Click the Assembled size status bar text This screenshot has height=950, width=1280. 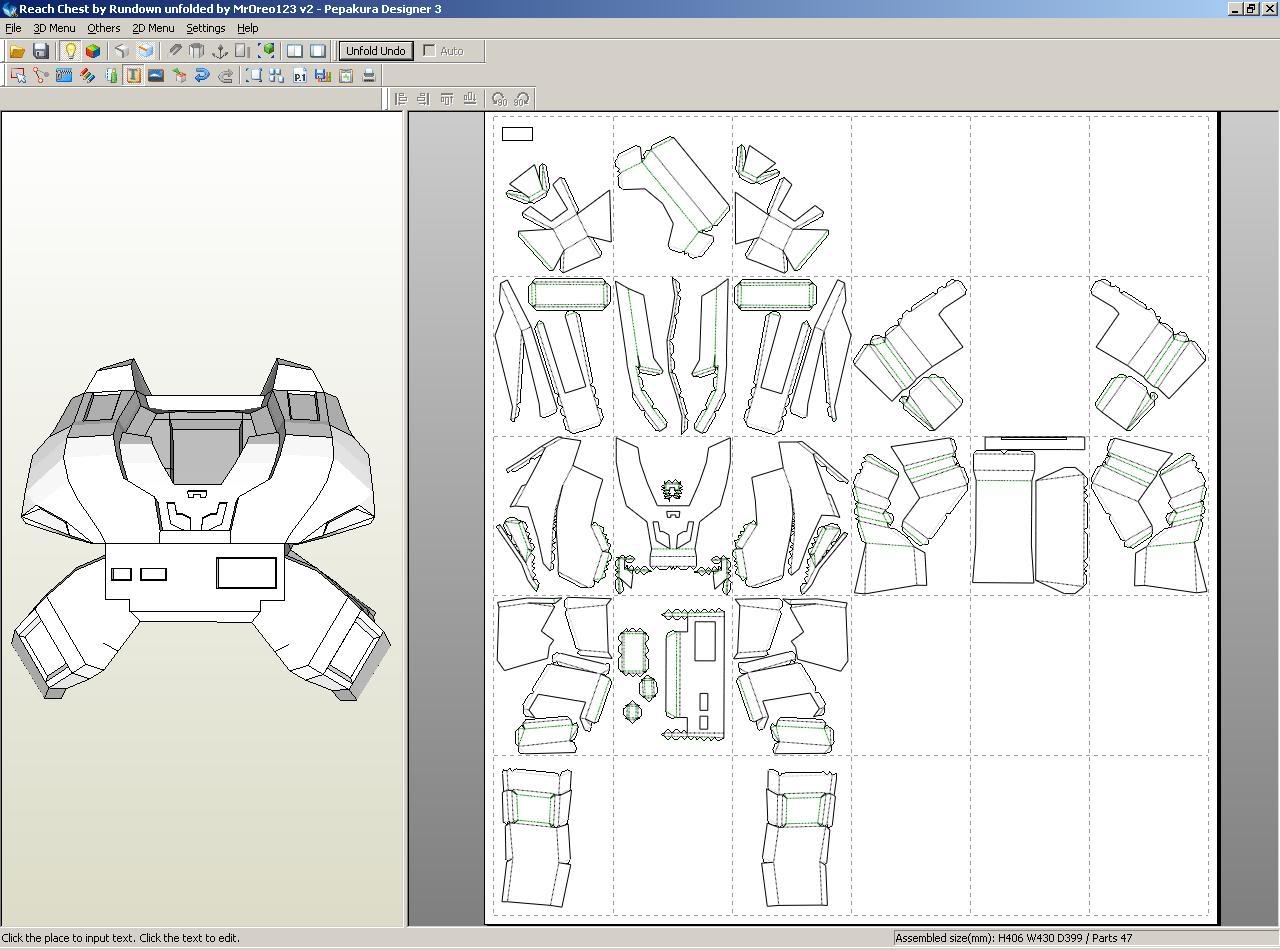(x=1013, y=938)
